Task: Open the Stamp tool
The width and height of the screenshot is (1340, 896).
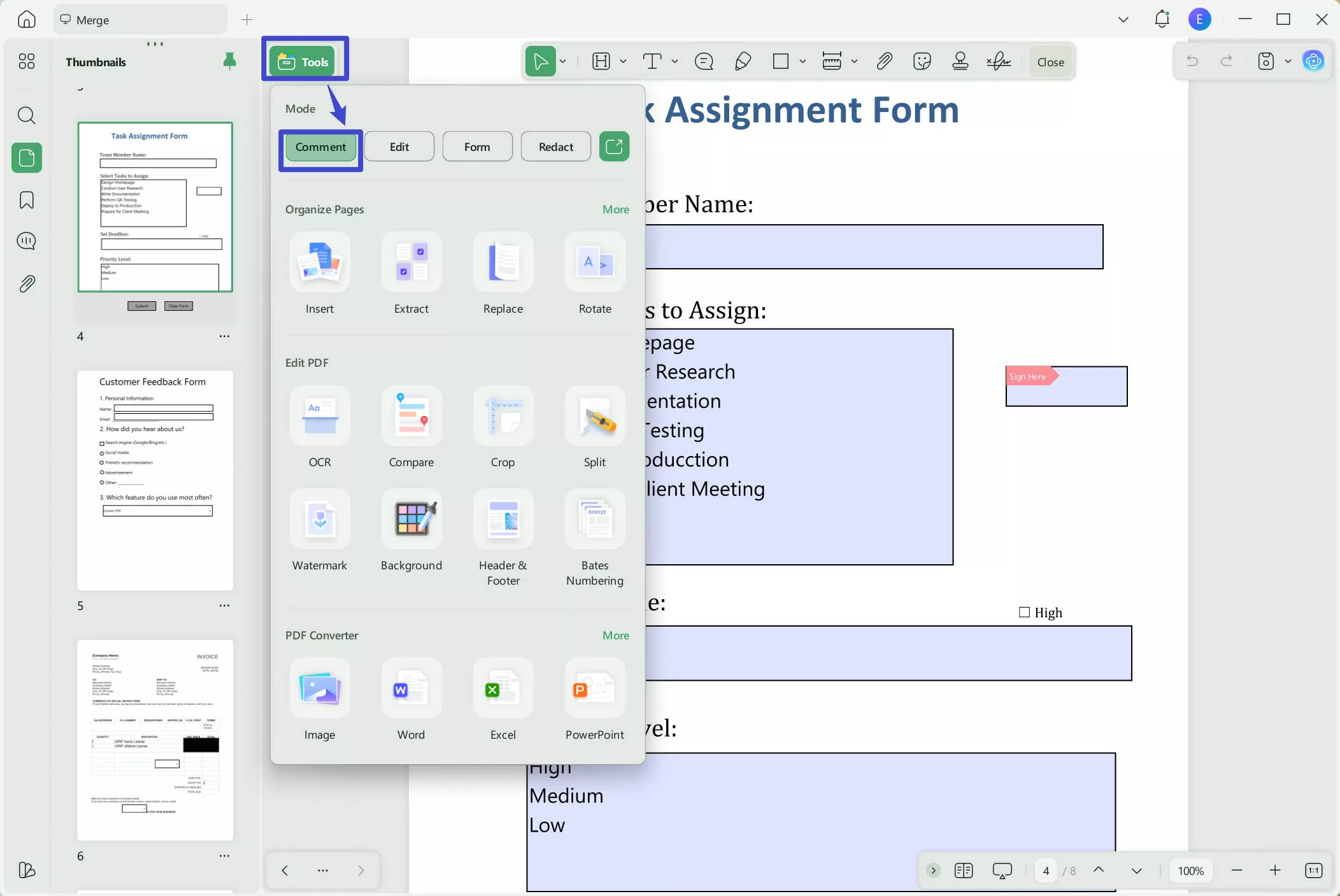Action: point(960,61)
